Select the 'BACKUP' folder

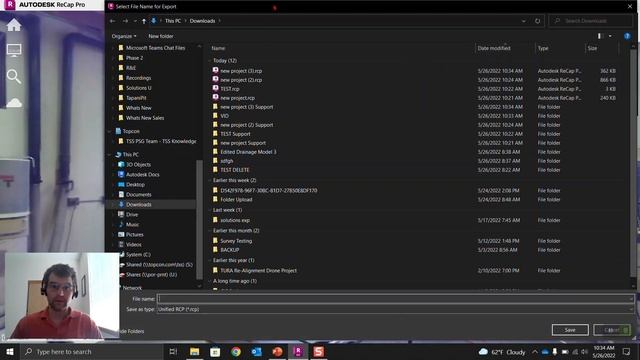tap(229, 250)
